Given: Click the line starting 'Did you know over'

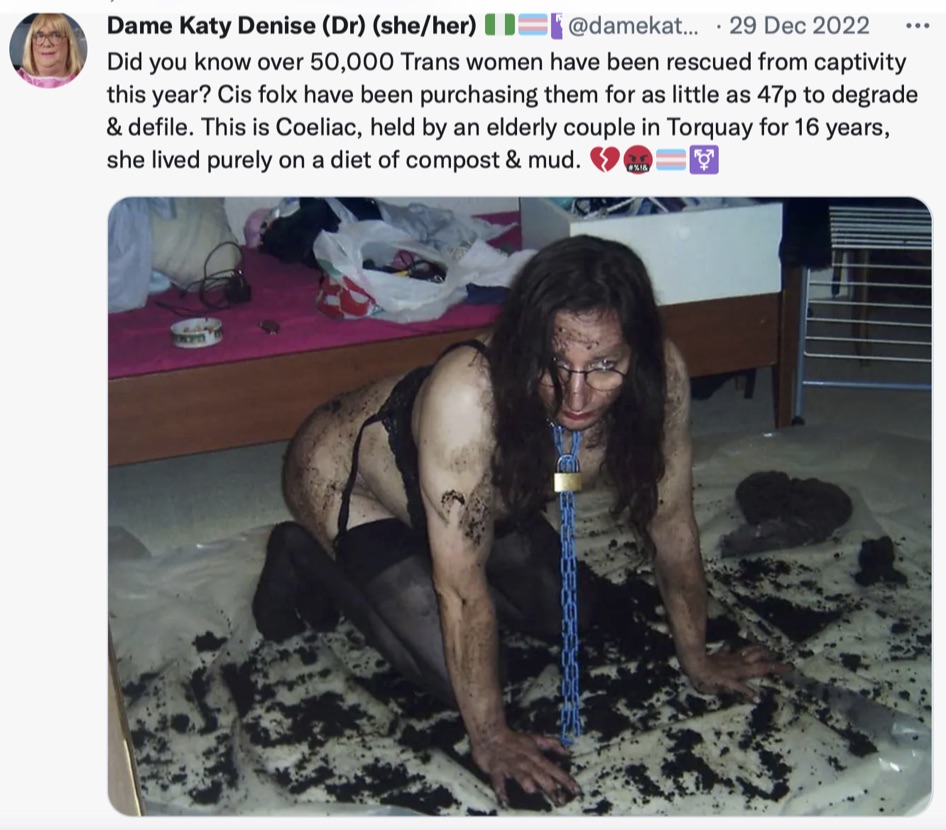Looking at the screenshot, I should coord(506,62).
